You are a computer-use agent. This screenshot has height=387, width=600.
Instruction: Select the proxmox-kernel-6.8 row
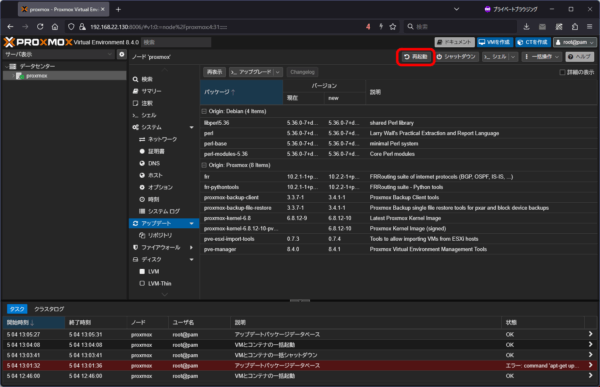tap(398, 218)
